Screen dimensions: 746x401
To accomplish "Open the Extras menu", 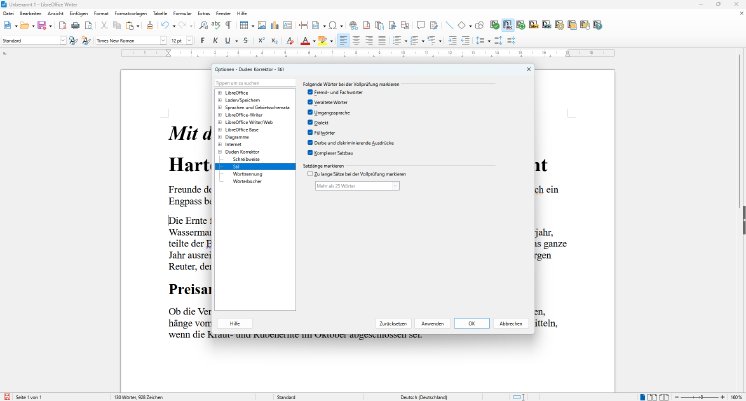I will point(204,13).
